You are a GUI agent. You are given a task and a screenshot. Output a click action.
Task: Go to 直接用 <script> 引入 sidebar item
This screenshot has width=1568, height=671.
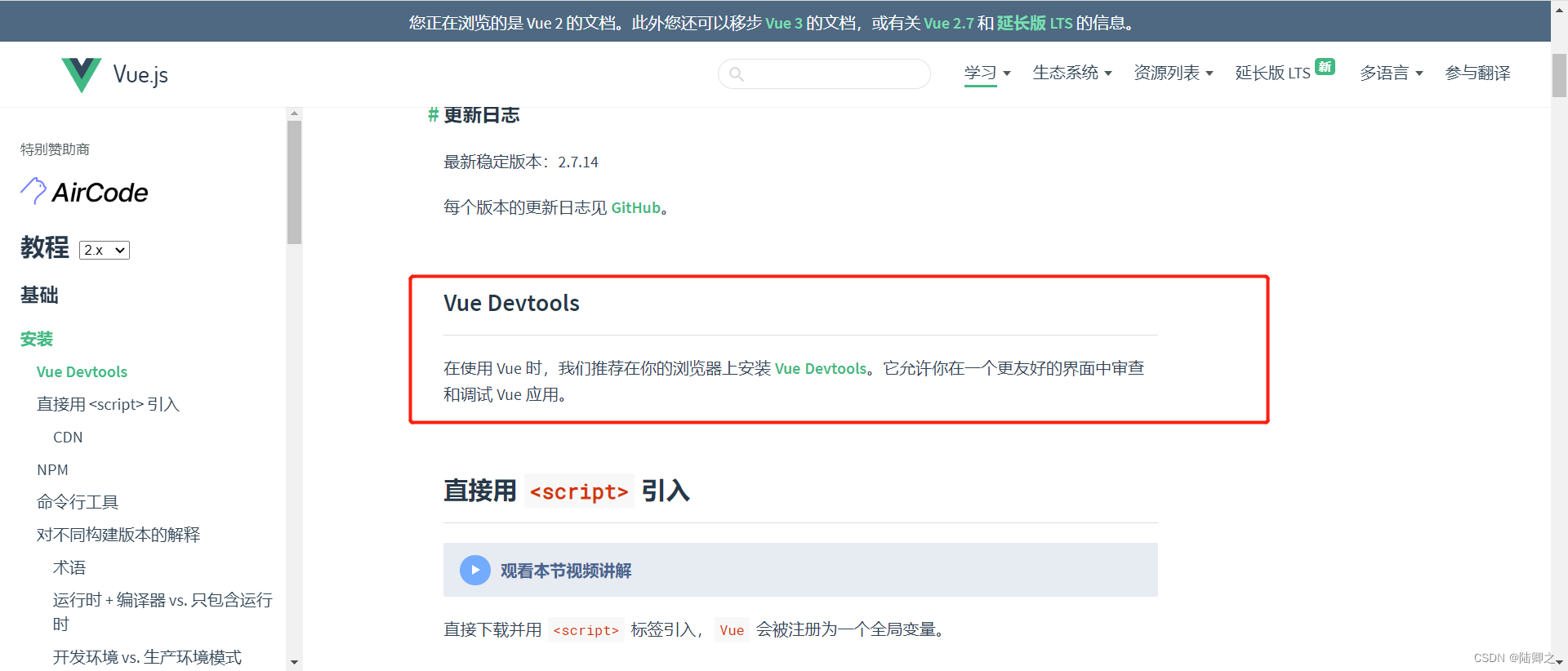108,404
